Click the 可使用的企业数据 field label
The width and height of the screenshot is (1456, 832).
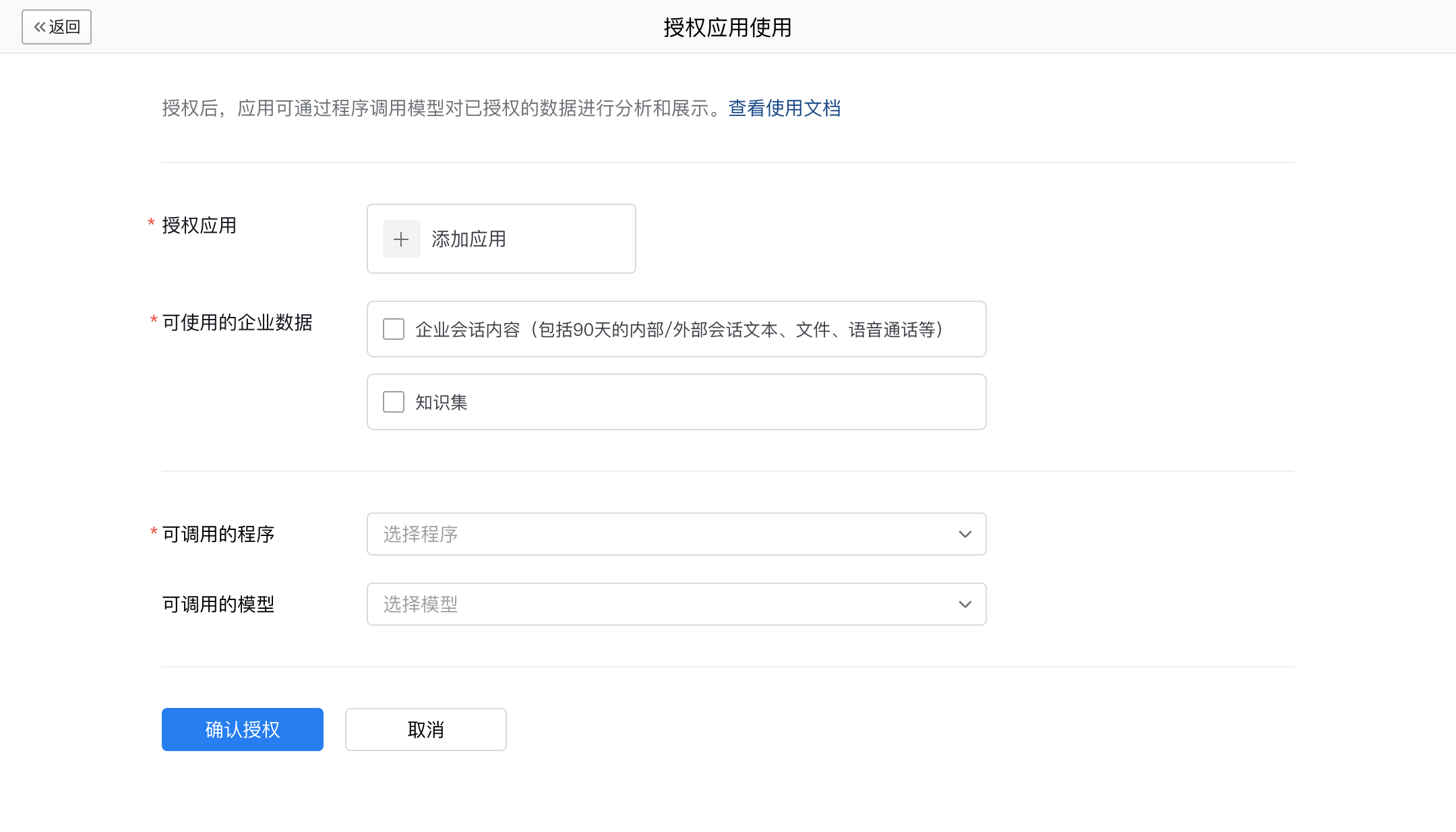click(237, 322)
